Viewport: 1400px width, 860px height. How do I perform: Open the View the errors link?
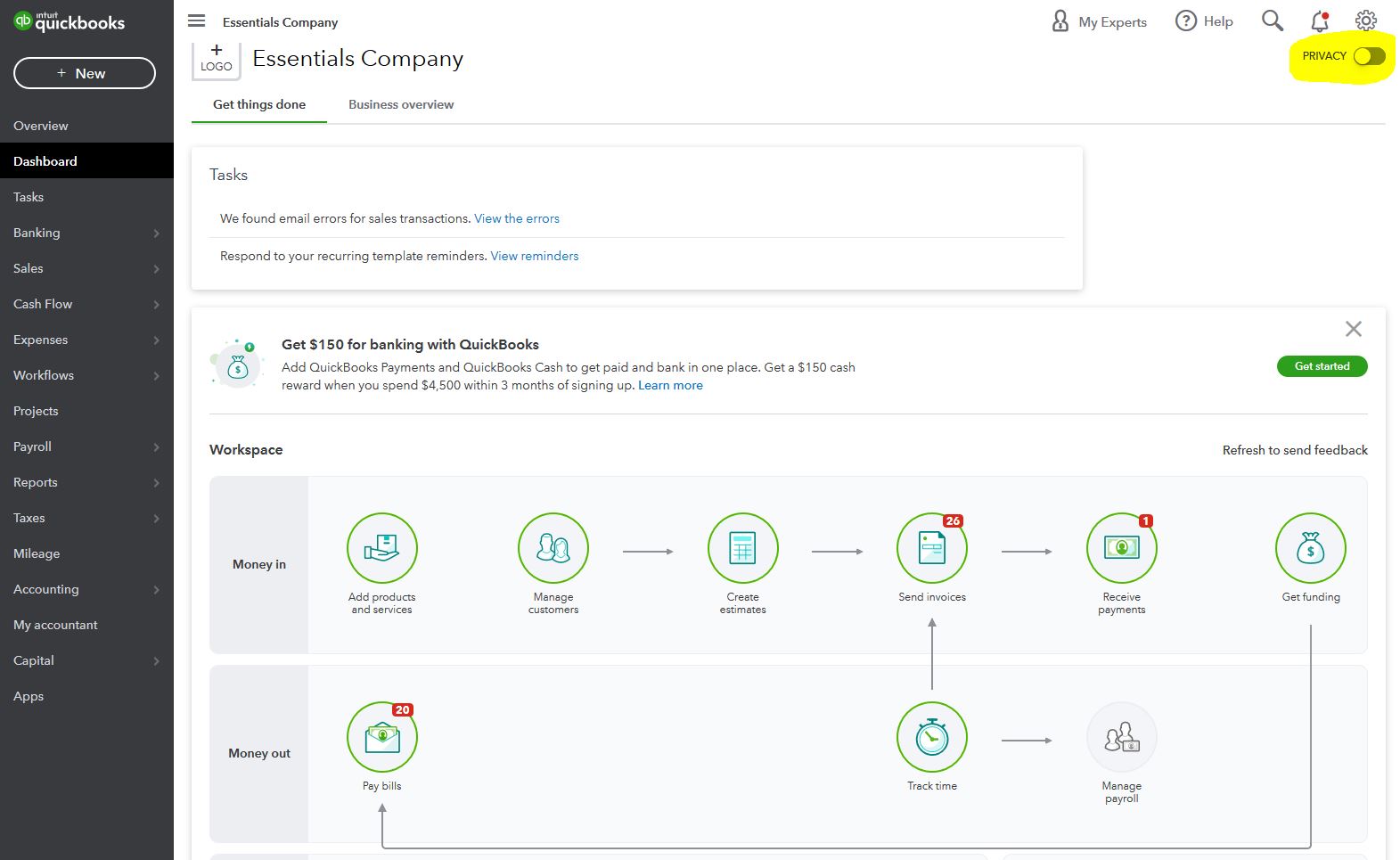tap(517, 218)
